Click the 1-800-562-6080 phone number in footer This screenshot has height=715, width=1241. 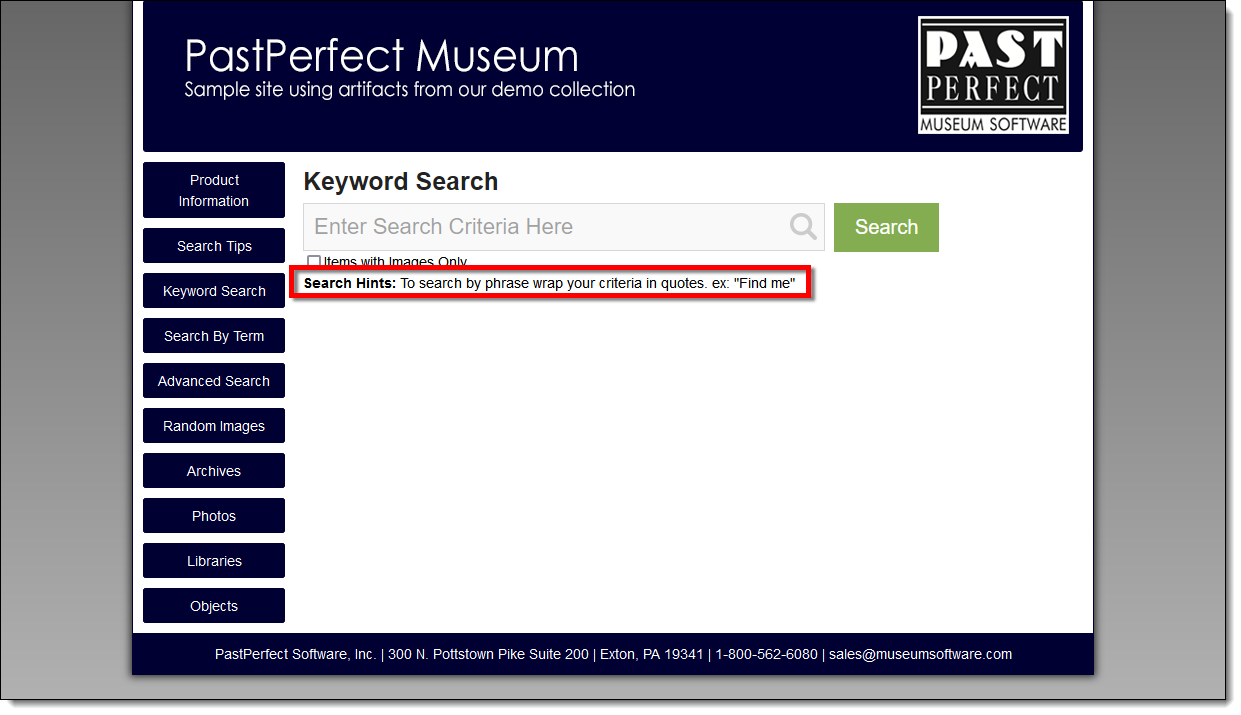point(766,654)
